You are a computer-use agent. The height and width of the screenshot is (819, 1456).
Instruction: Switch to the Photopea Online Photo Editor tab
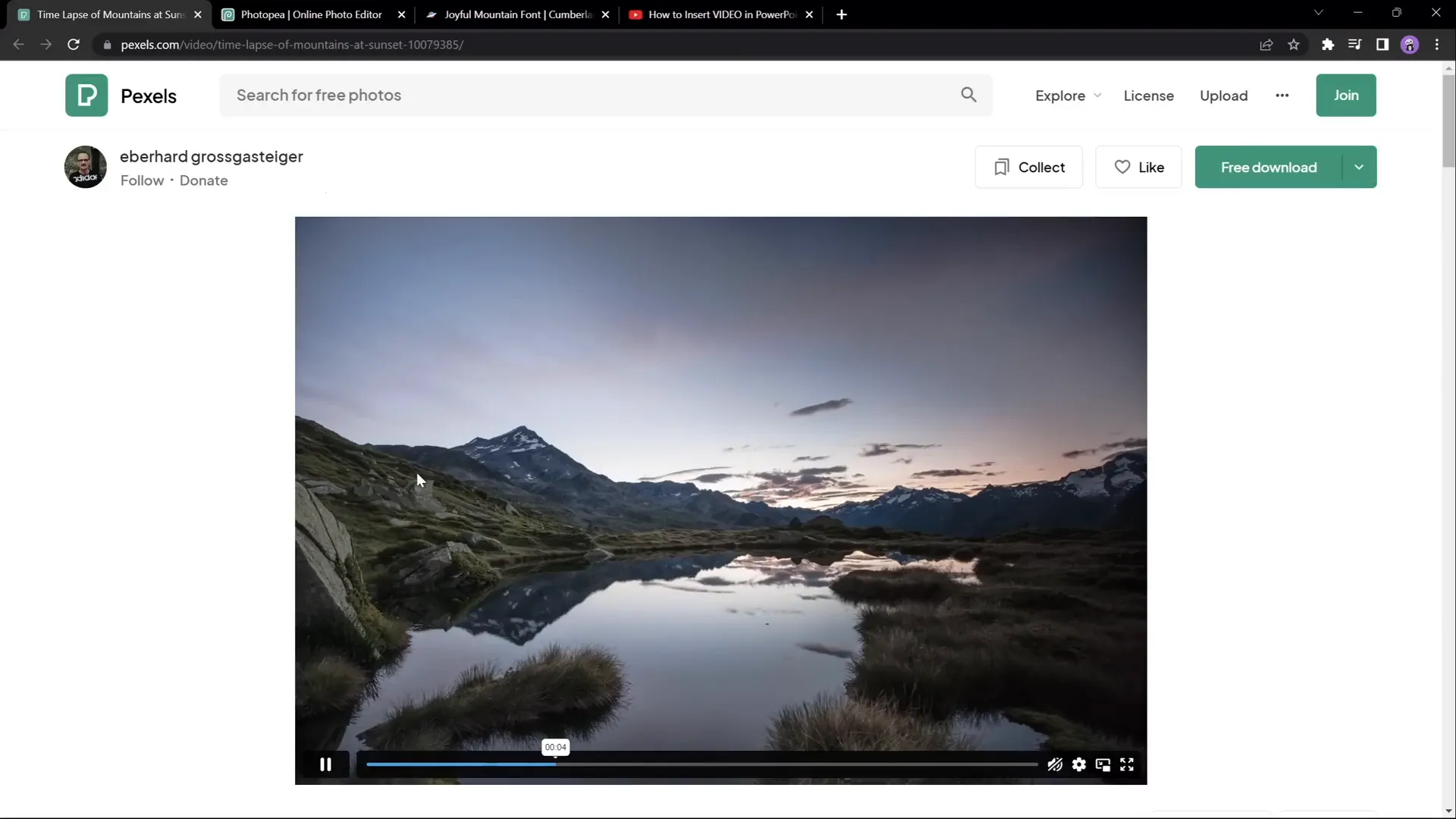click(303, 14)
